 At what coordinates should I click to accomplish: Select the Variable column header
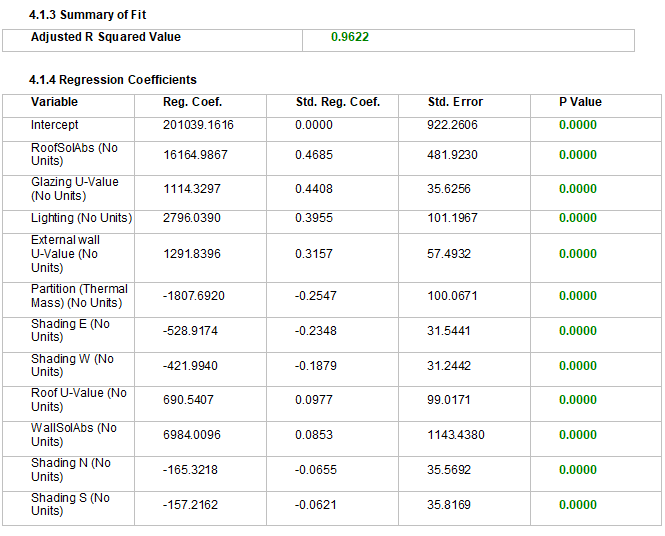(x=54, y=102)
